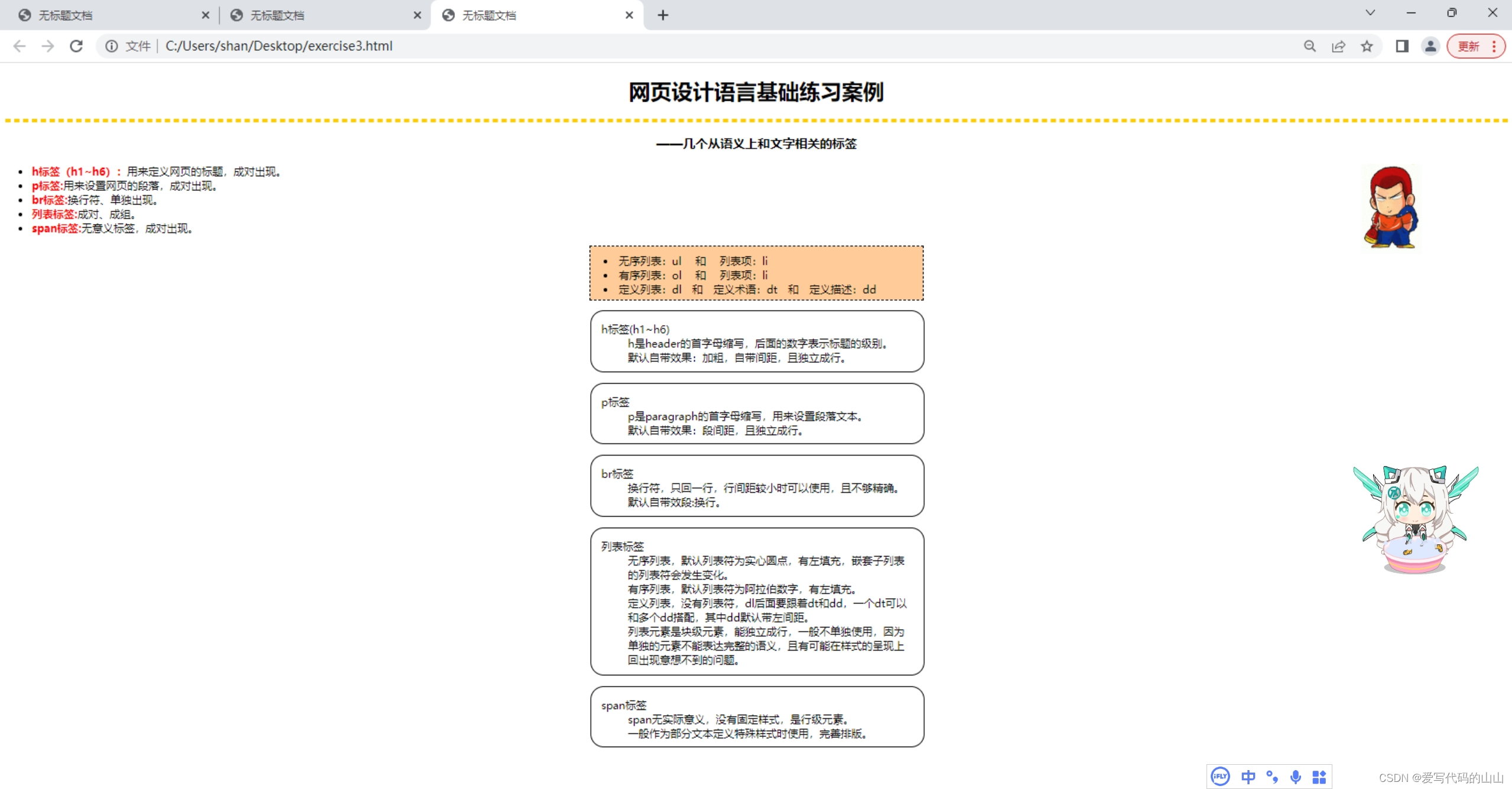Click the forward navigation arrow
The height and width of the screenshot is (789, 1512).
[x=48, y=46]
